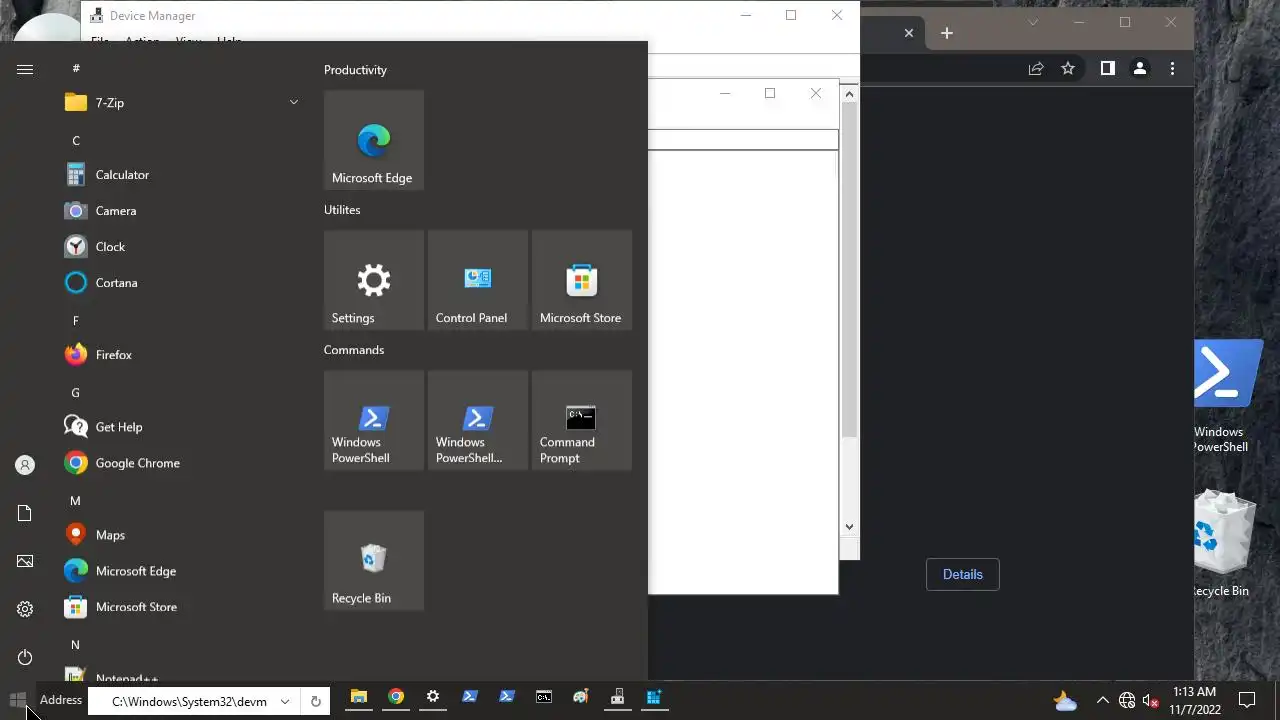Viewport: 1280px width, 720px height.
Task: Open File Explorer from the taskbar
Action: [x=359, y=698]
